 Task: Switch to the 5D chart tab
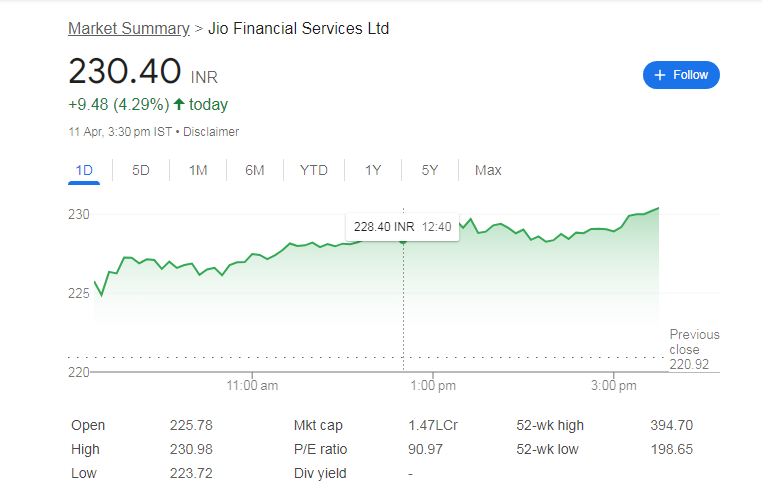tap(141, 171)
